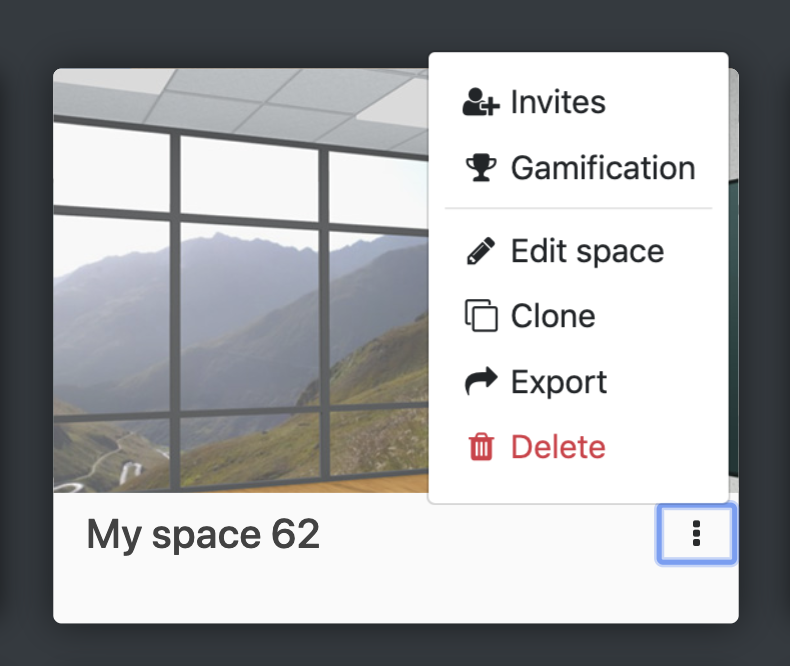Click the overlapping squares Clone icon
Image resolution: width=790 pixels, height=666 pixels.
pos(481,315)
